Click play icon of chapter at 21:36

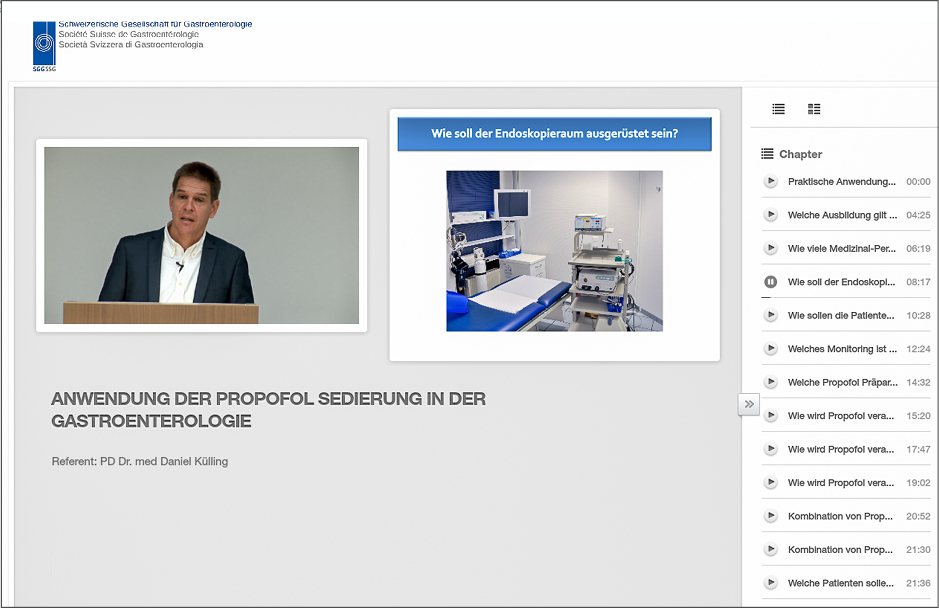(770, 583)
